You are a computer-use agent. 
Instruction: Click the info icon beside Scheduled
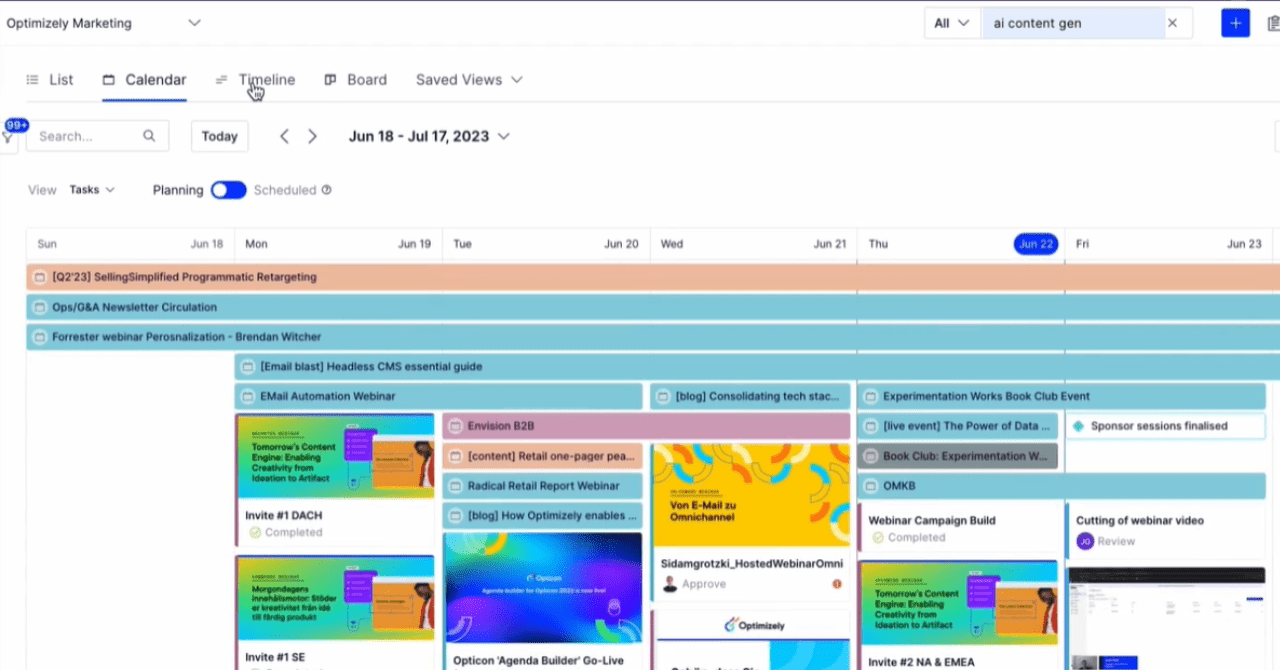click(x=326, y=190)
